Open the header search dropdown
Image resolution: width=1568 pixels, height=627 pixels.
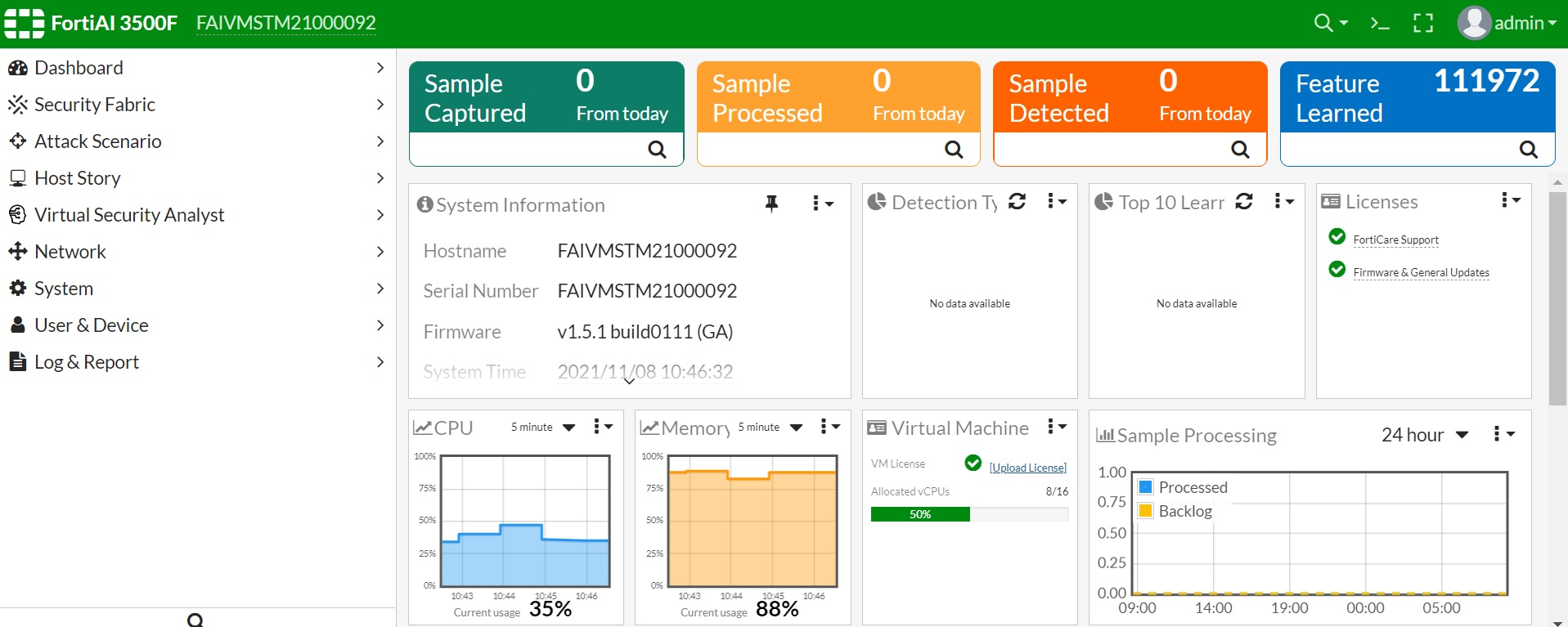click(1331, 24)
